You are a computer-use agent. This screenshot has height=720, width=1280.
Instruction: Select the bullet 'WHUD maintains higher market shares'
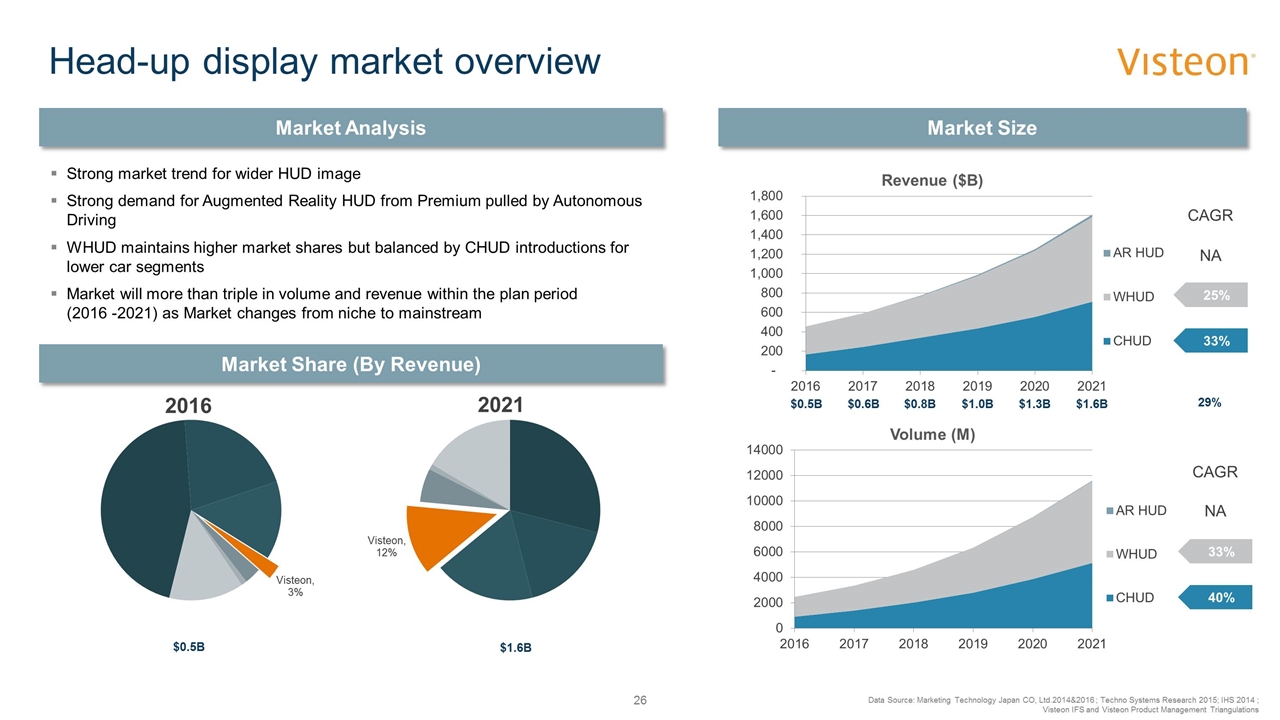[347, 257]
